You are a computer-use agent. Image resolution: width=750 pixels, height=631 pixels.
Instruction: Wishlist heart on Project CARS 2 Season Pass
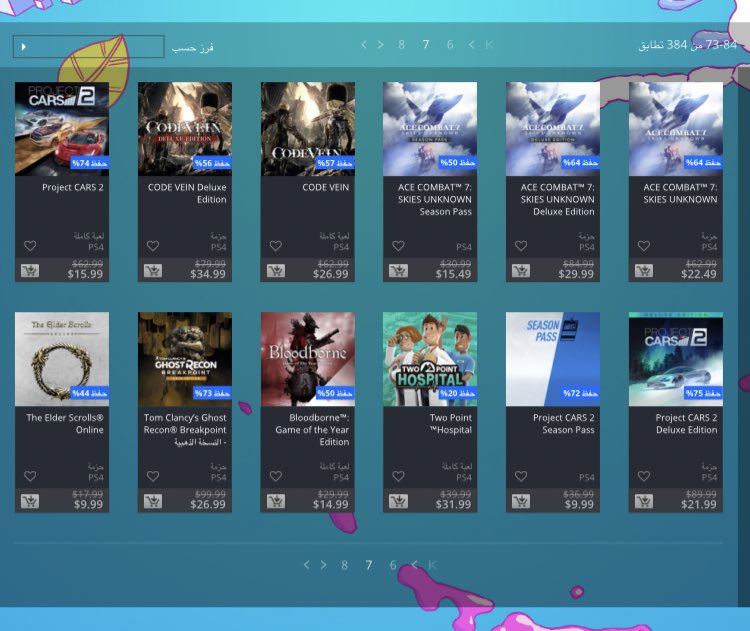point(521,476)
